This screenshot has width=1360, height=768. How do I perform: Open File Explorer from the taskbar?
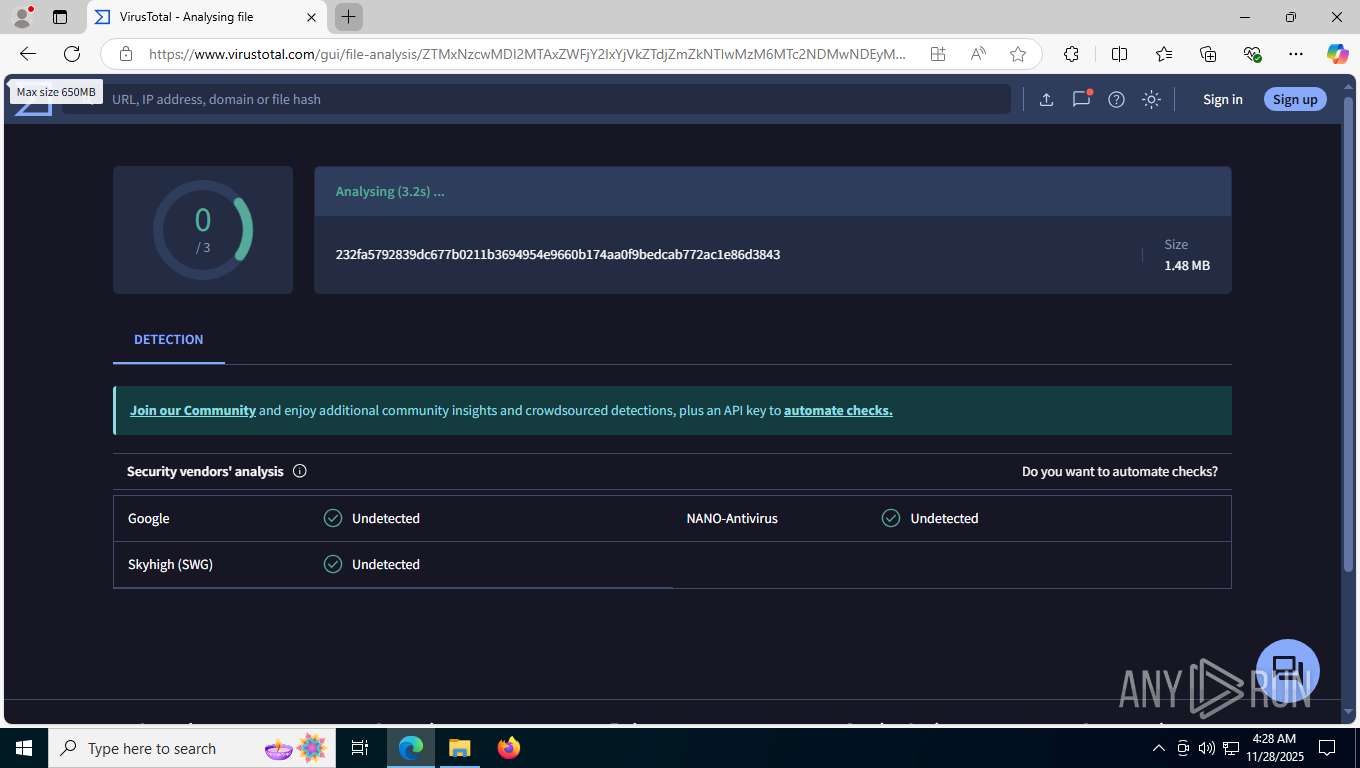(459, 748)
